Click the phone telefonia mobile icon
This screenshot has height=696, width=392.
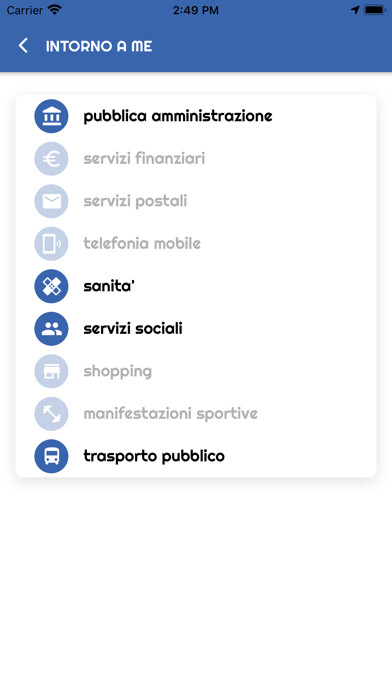(51, 244)
